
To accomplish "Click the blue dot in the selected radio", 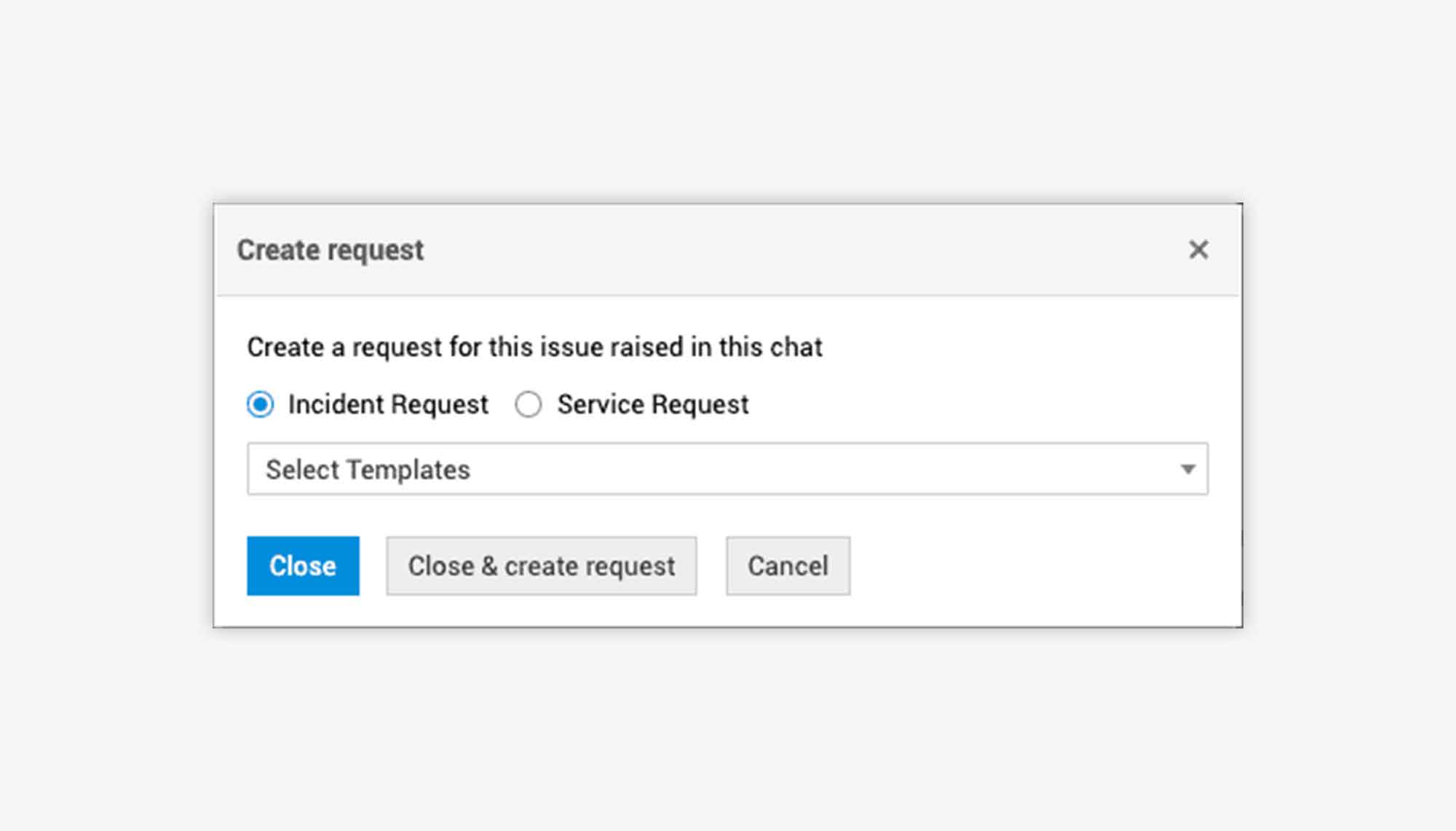I will [261, 404].
